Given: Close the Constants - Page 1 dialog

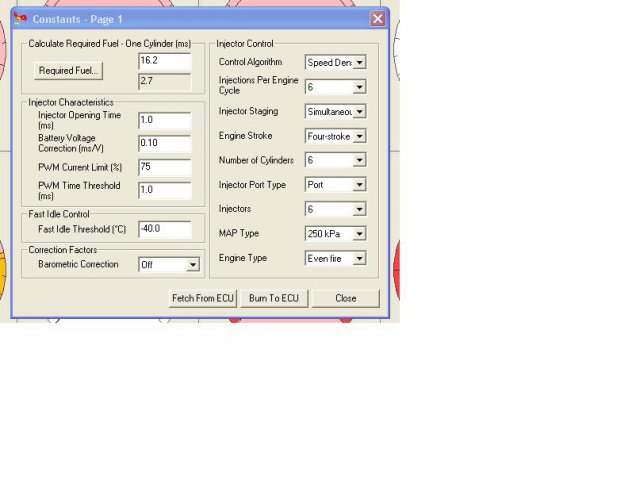Looking at the screenshot, I should (377, 19).
